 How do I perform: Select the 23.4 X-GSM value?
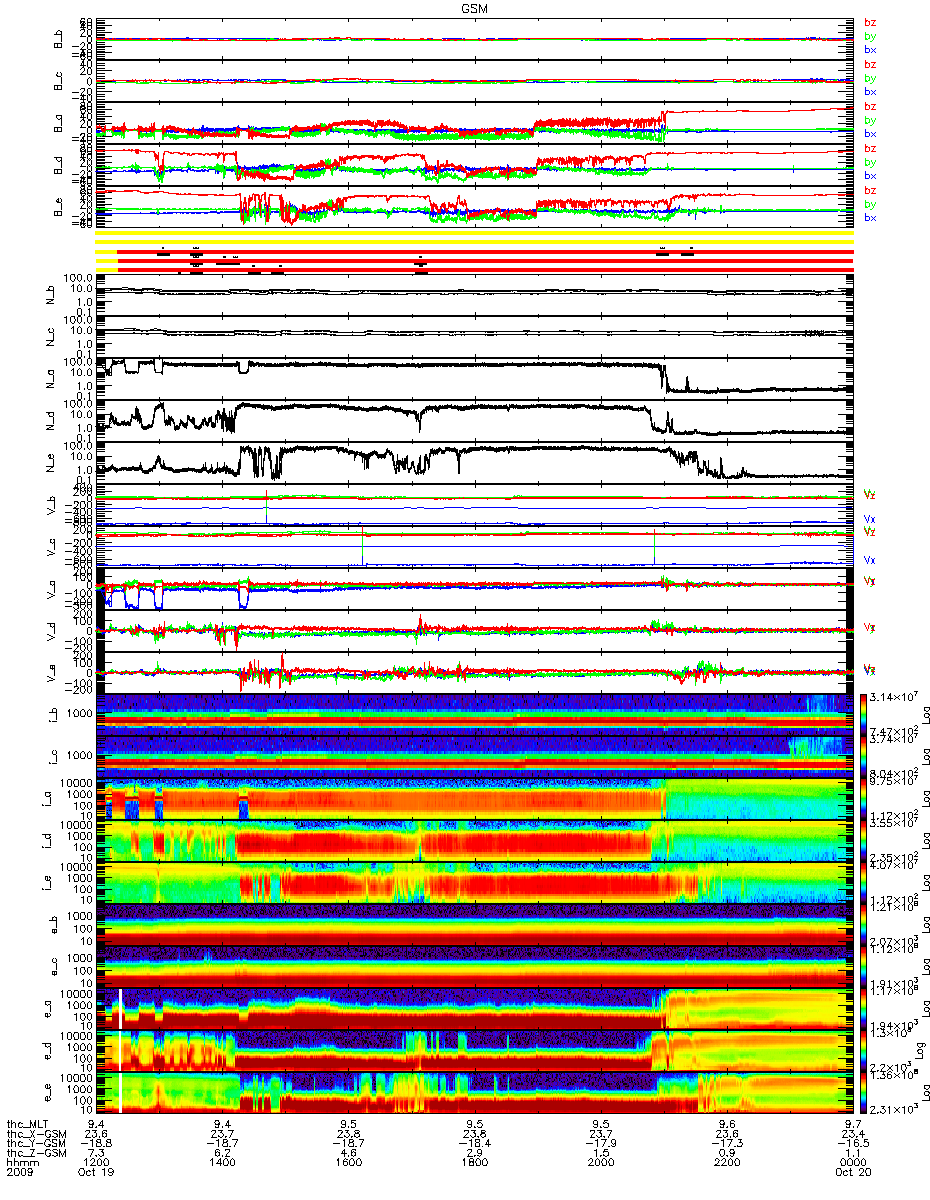coord(852,1135)
